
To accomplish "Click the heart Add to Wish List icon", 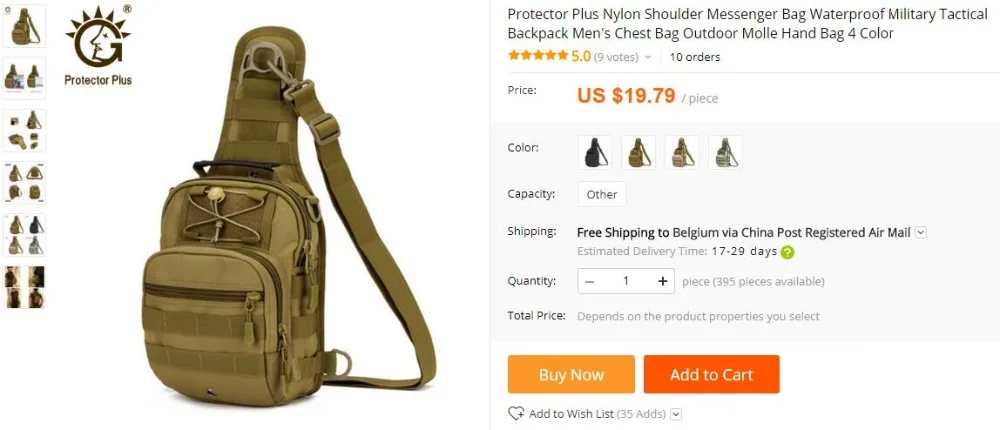I will point(516,413).
